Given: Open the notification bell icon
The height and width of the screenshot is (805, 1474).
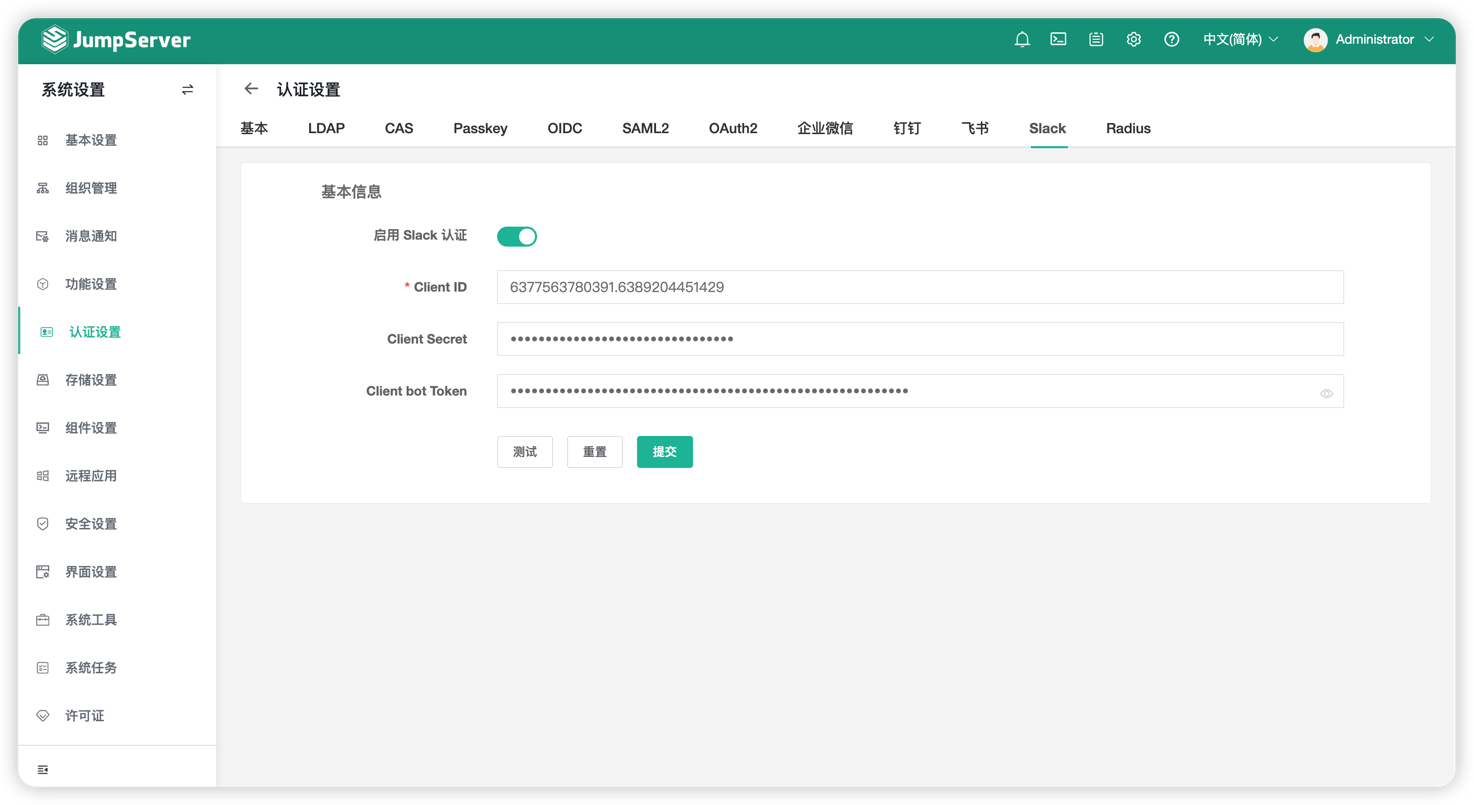Looking at the screenshot, I should coord(1021,39).
